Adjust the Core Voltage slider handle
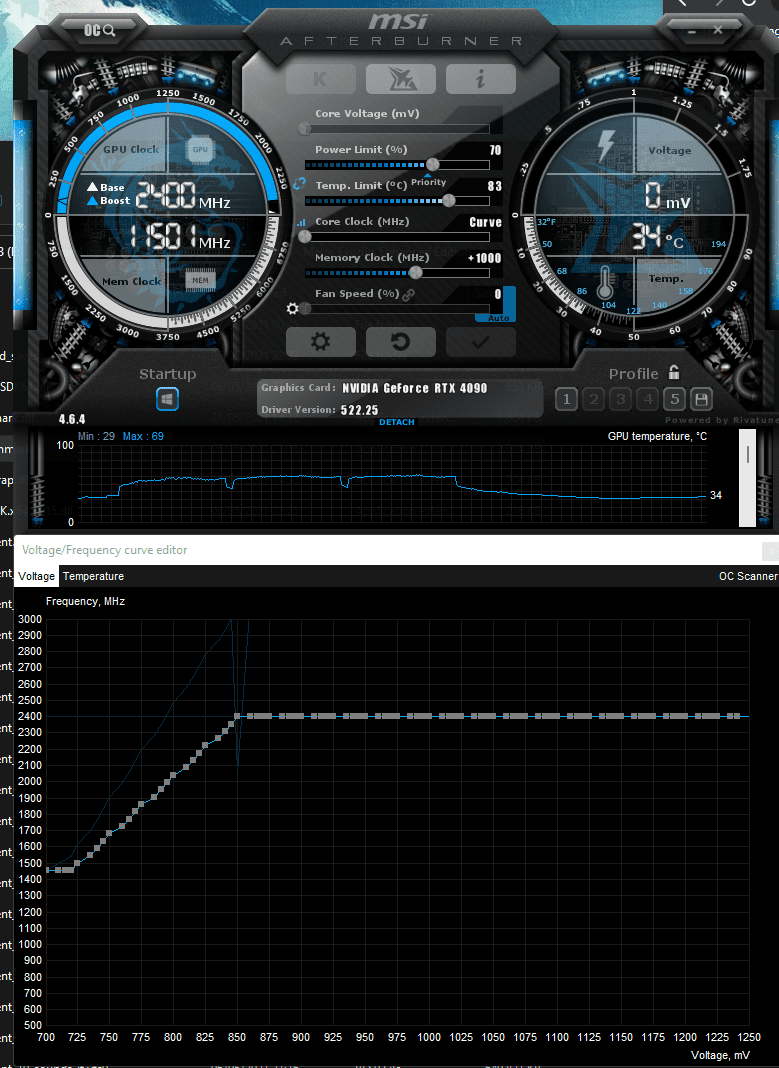779x1068 pixels. pyautogui.click(x=305, y=128)
